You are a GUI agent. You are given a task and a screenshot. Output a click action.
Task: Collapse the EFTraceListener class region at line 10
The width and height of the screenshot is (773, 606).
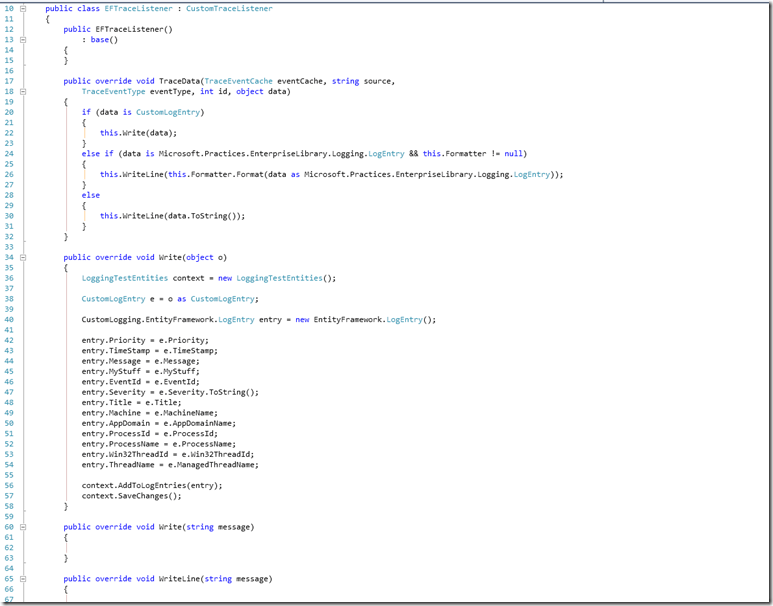coord(23,8)
